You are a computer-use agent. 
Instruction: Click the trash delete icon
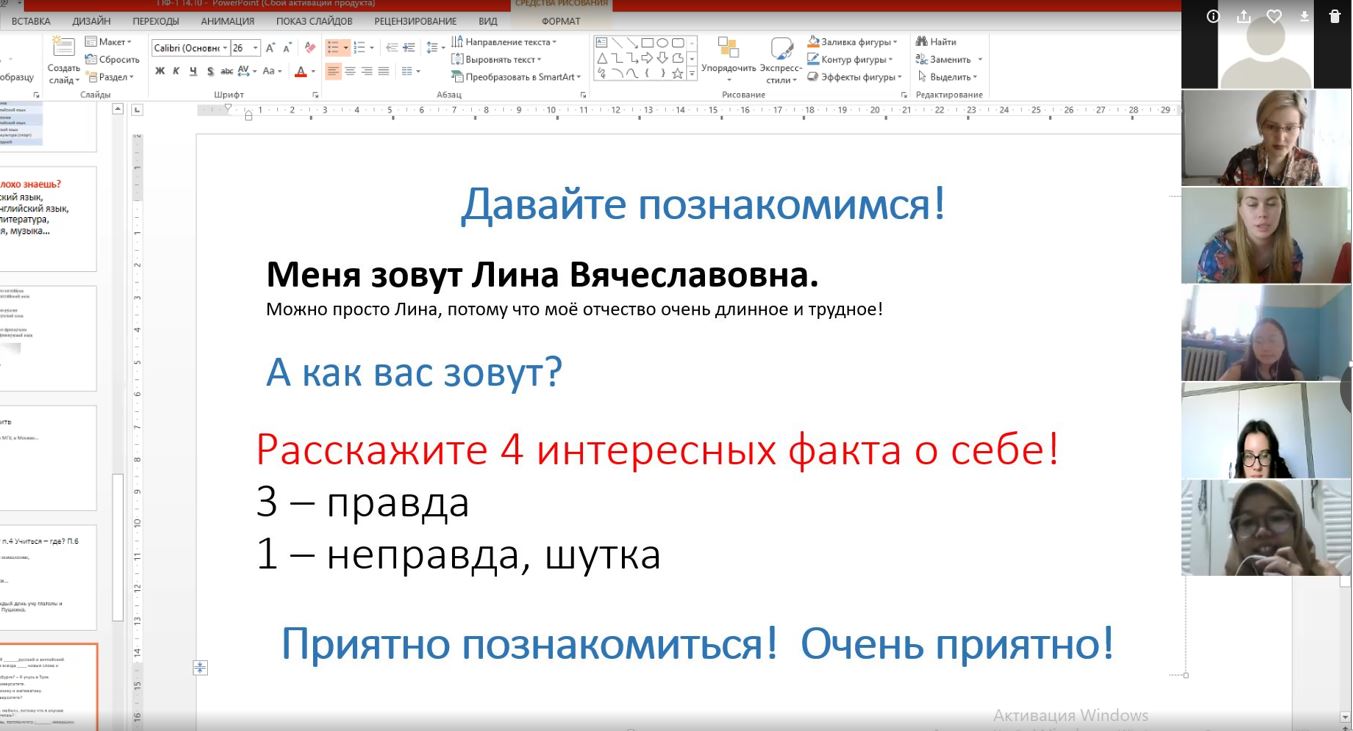coord(1334,16)
